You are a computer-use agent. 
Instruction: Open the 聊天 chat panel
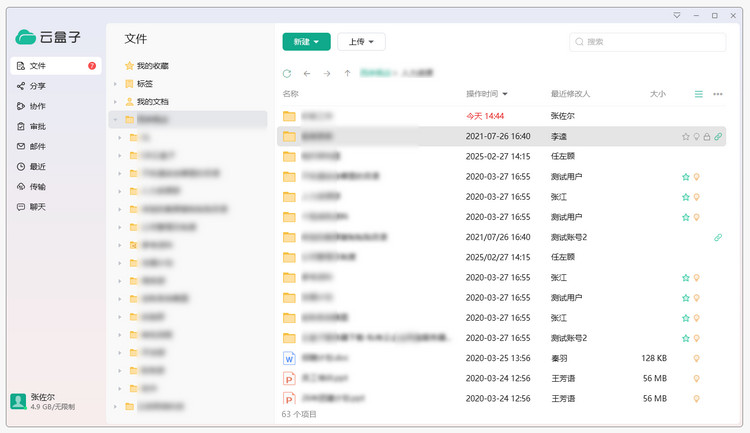click(32, 207)
